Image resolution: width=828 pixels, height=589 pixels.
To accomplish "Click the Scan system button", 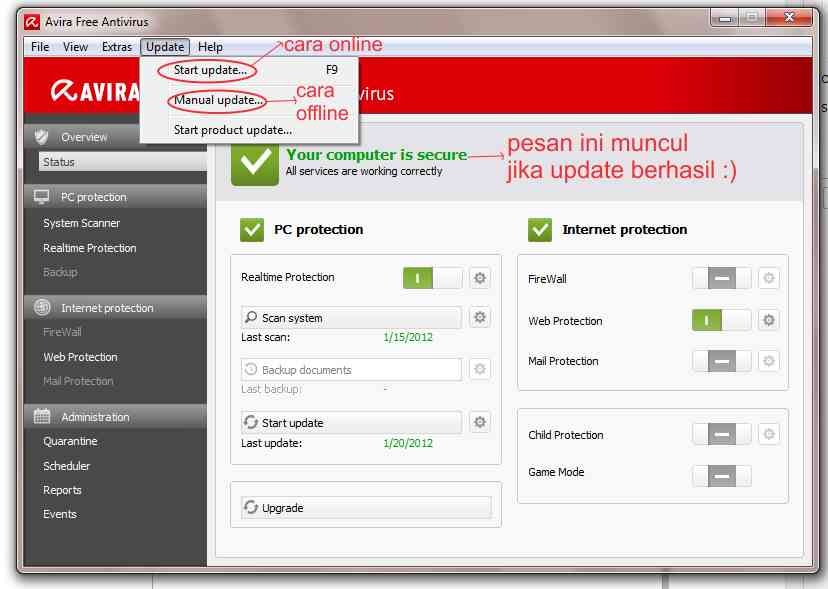I will (x=351, y=317).
